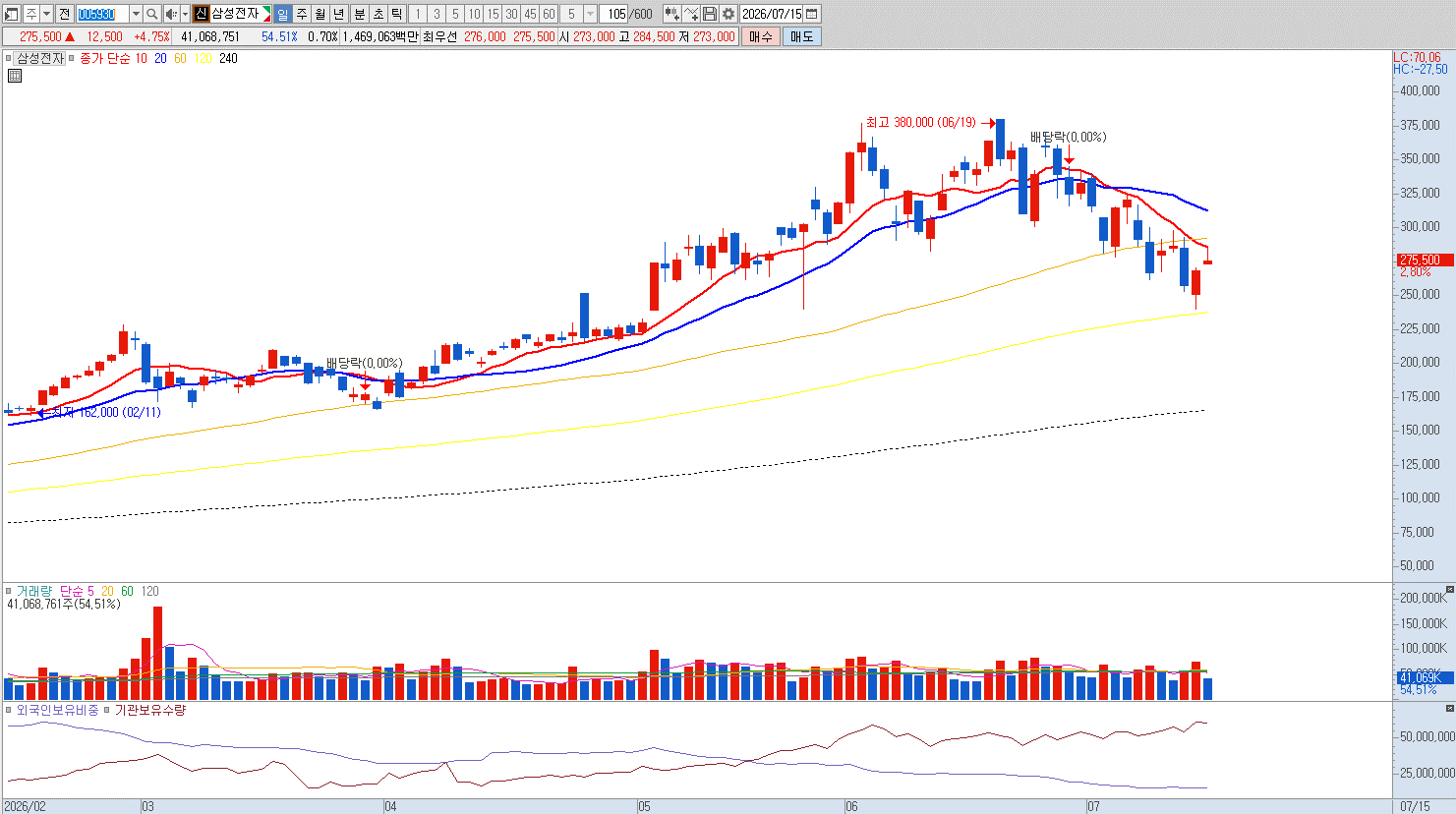
Task: Switch to the minute (분) chart period
Action: [360, 14]
